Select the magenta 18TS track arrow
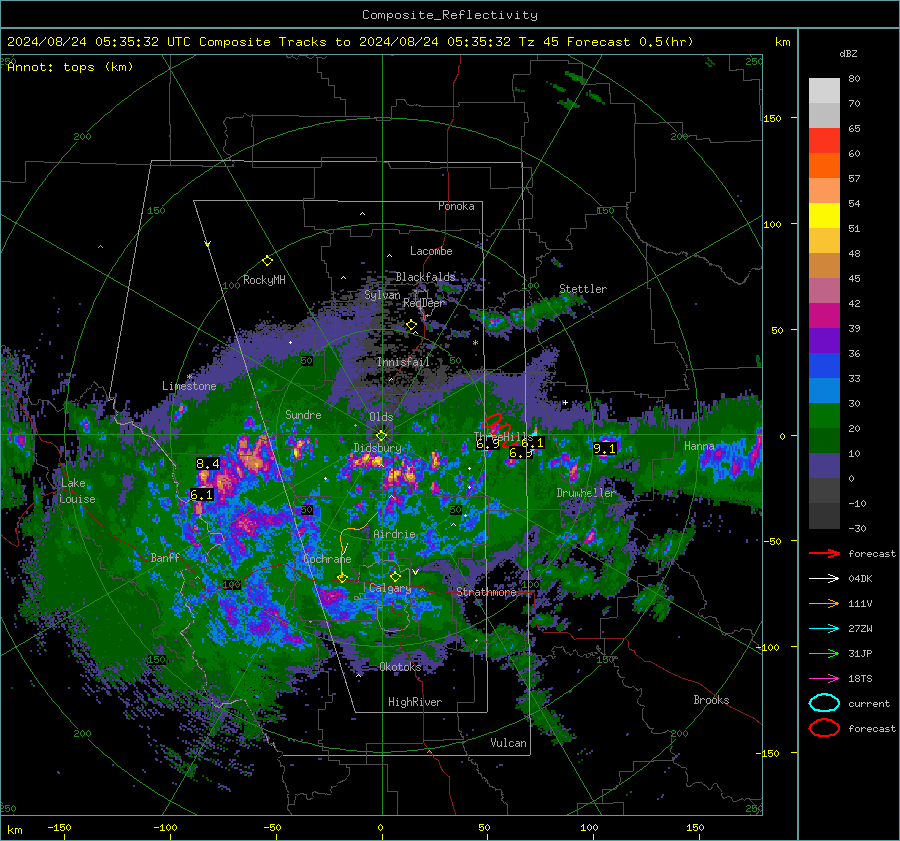The image size is (900, 841). (824, 679)
